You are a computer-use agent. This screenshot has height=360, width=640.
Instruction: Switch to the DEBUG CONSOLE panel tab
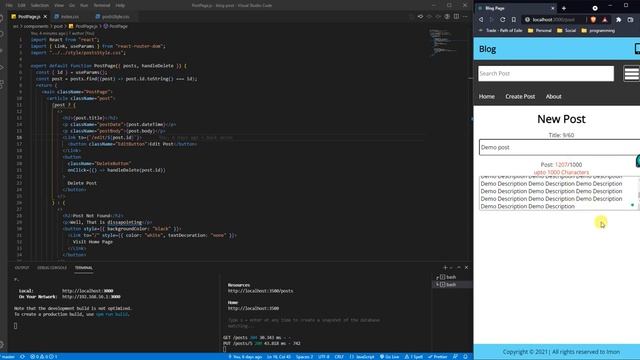point(52,268)
